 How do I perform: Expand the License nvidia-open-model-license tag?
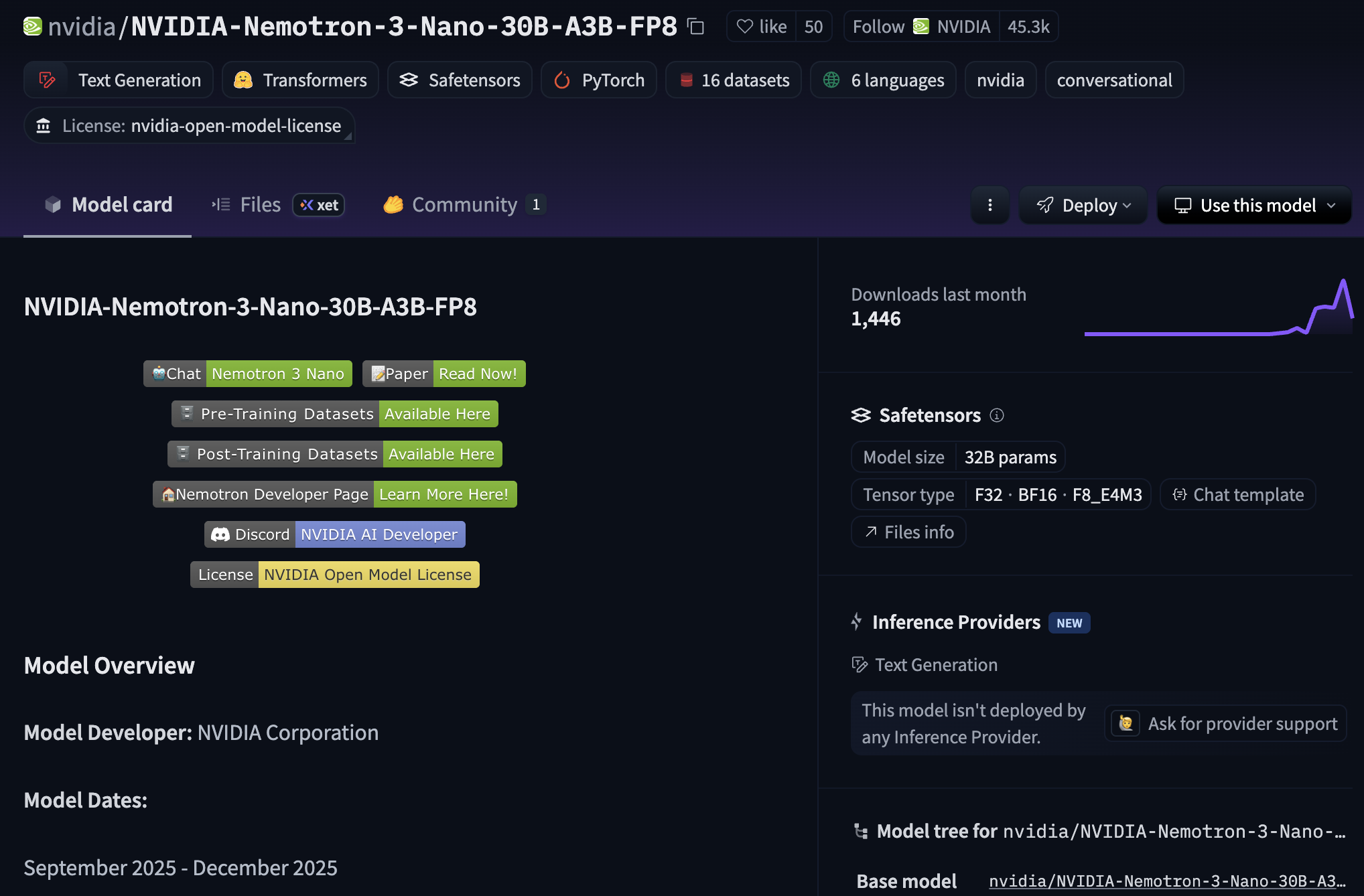point(190,126)
